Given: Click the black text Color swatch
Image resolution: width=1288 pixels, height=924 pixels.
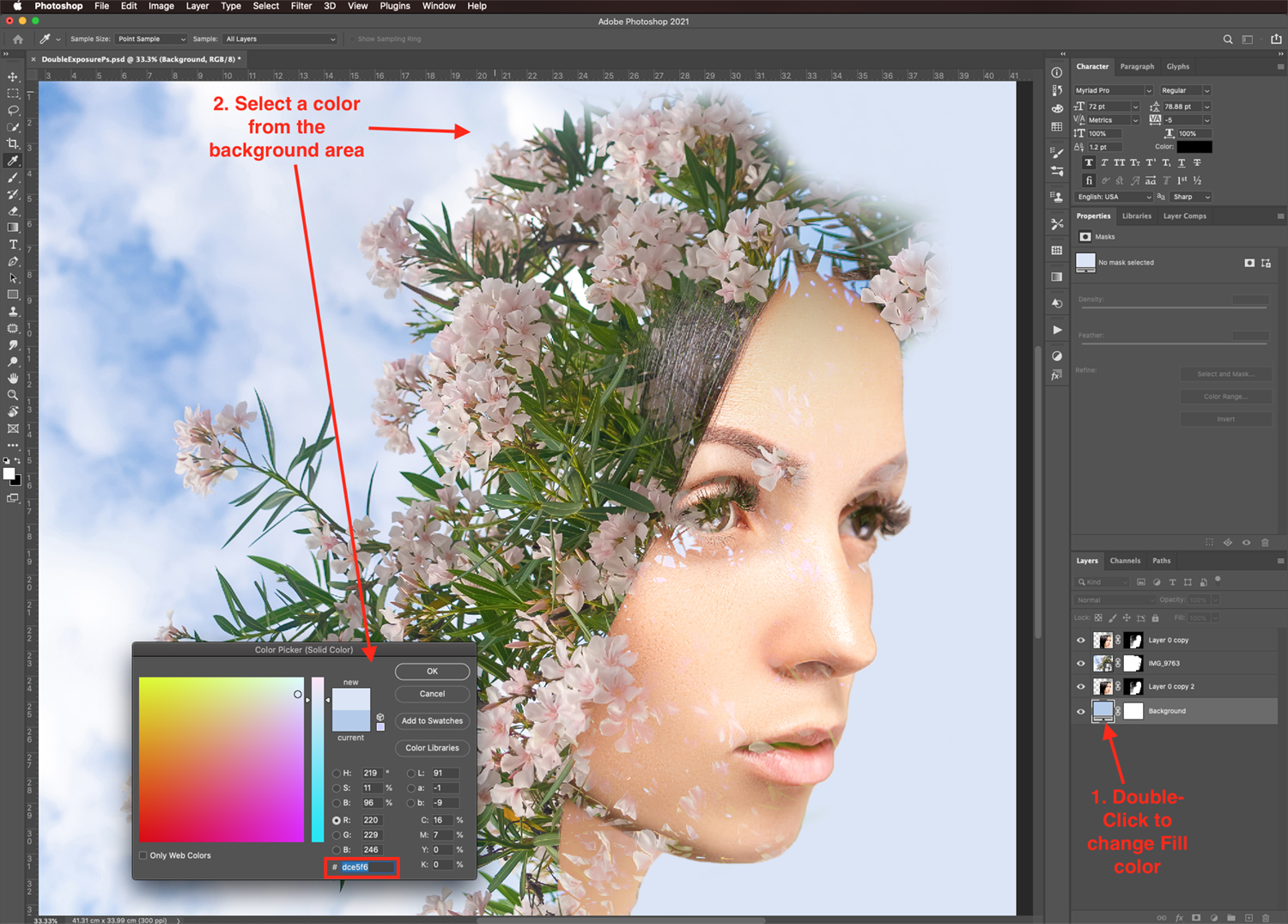Looking at the screenshot, I should click(x=1194, y=147).
